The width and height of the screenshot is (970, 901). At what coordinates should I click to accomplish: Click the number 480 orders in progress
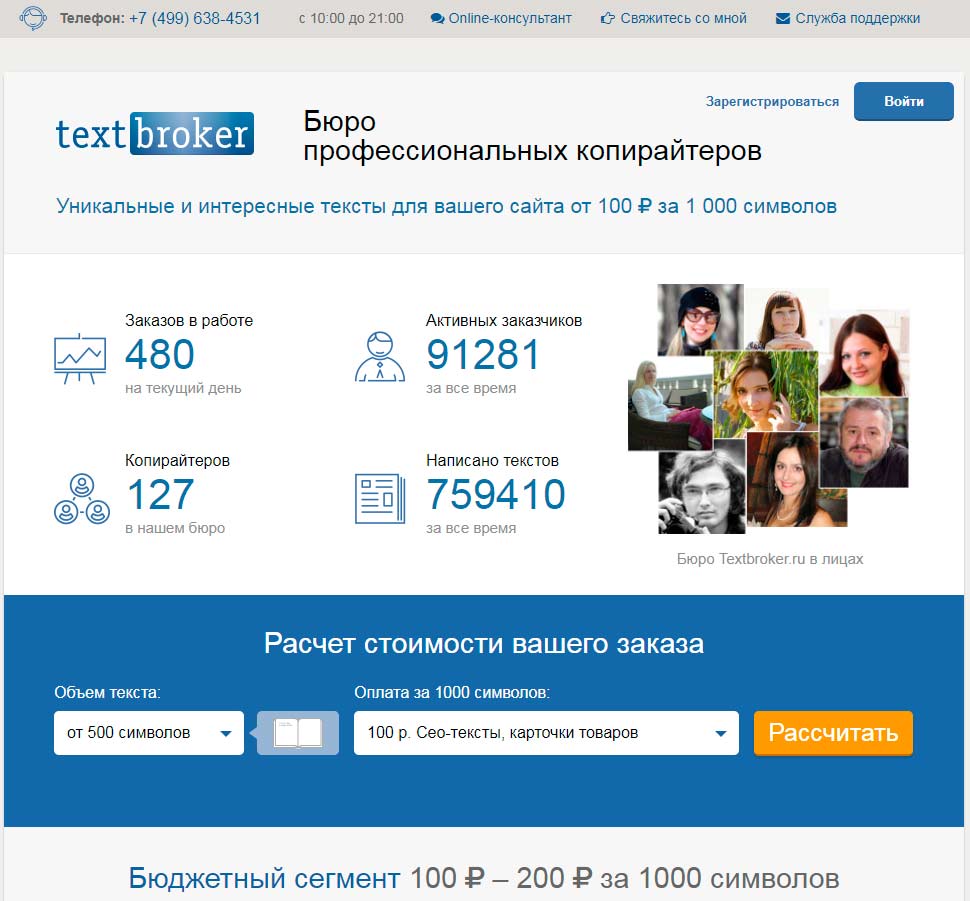pos(160,355)
